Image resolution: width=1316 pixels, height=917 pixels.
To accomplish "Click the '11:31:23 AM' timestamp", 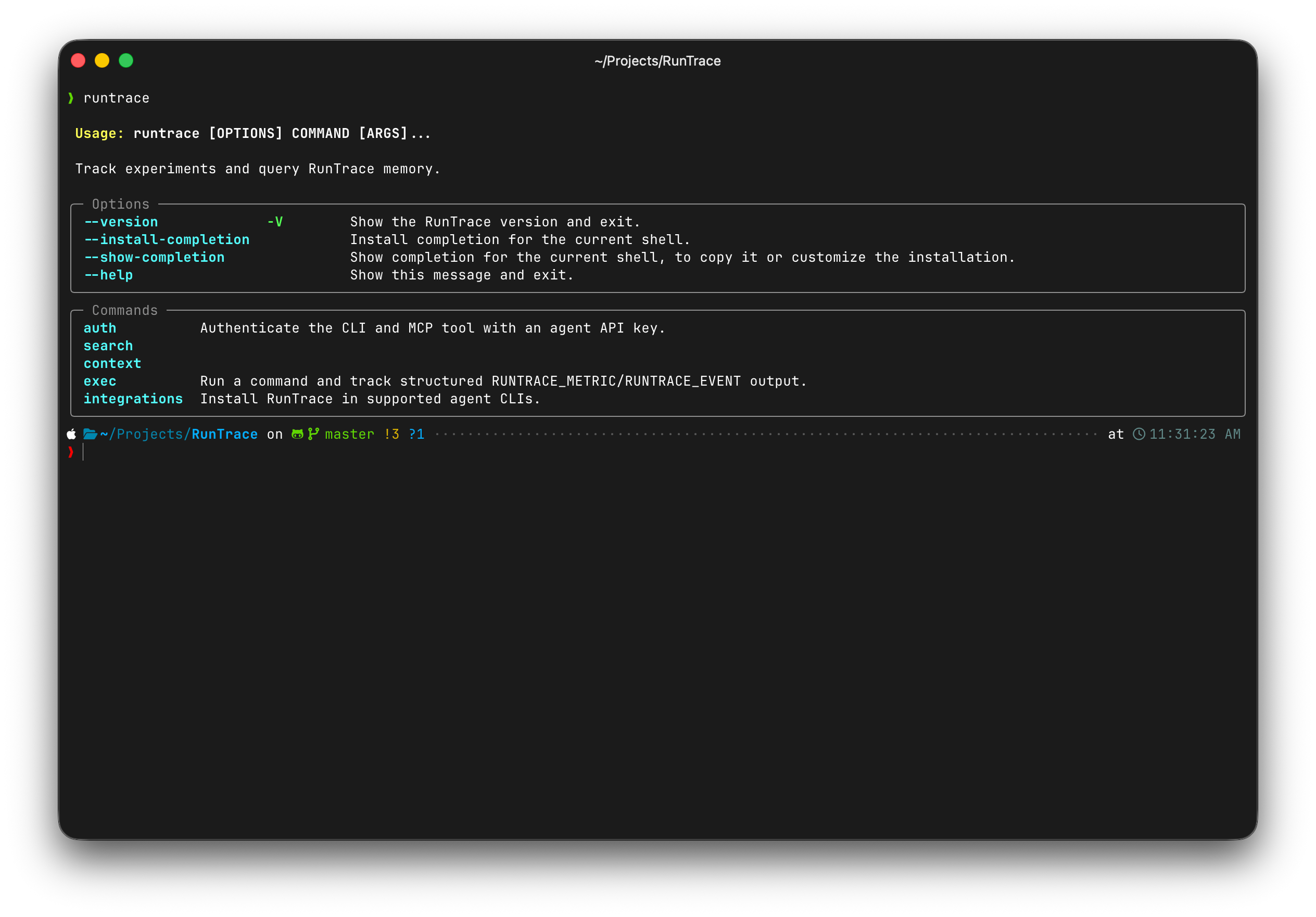I will [1195, 435].
